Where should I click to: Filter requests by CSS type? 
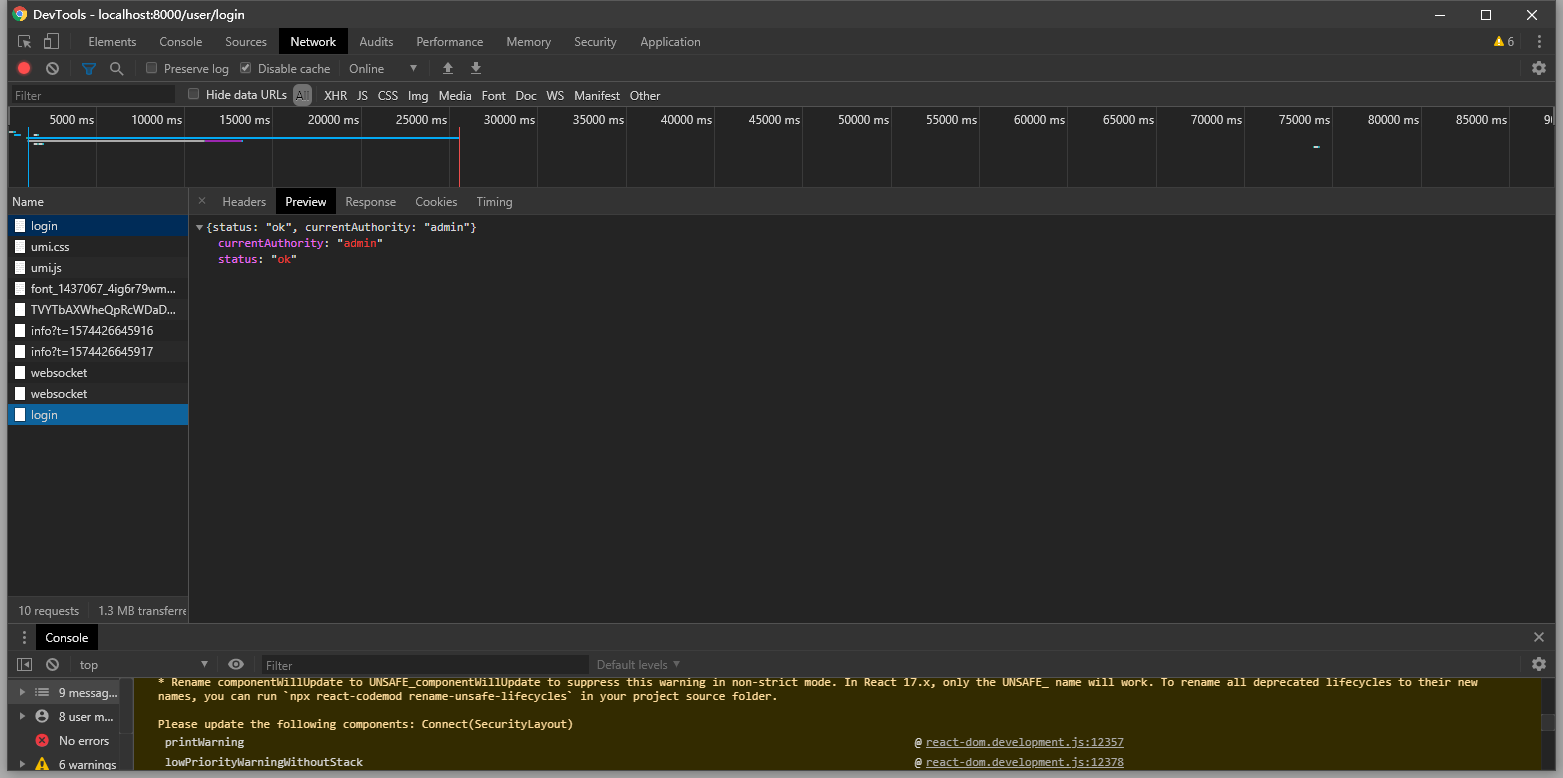tap(388, 96)
